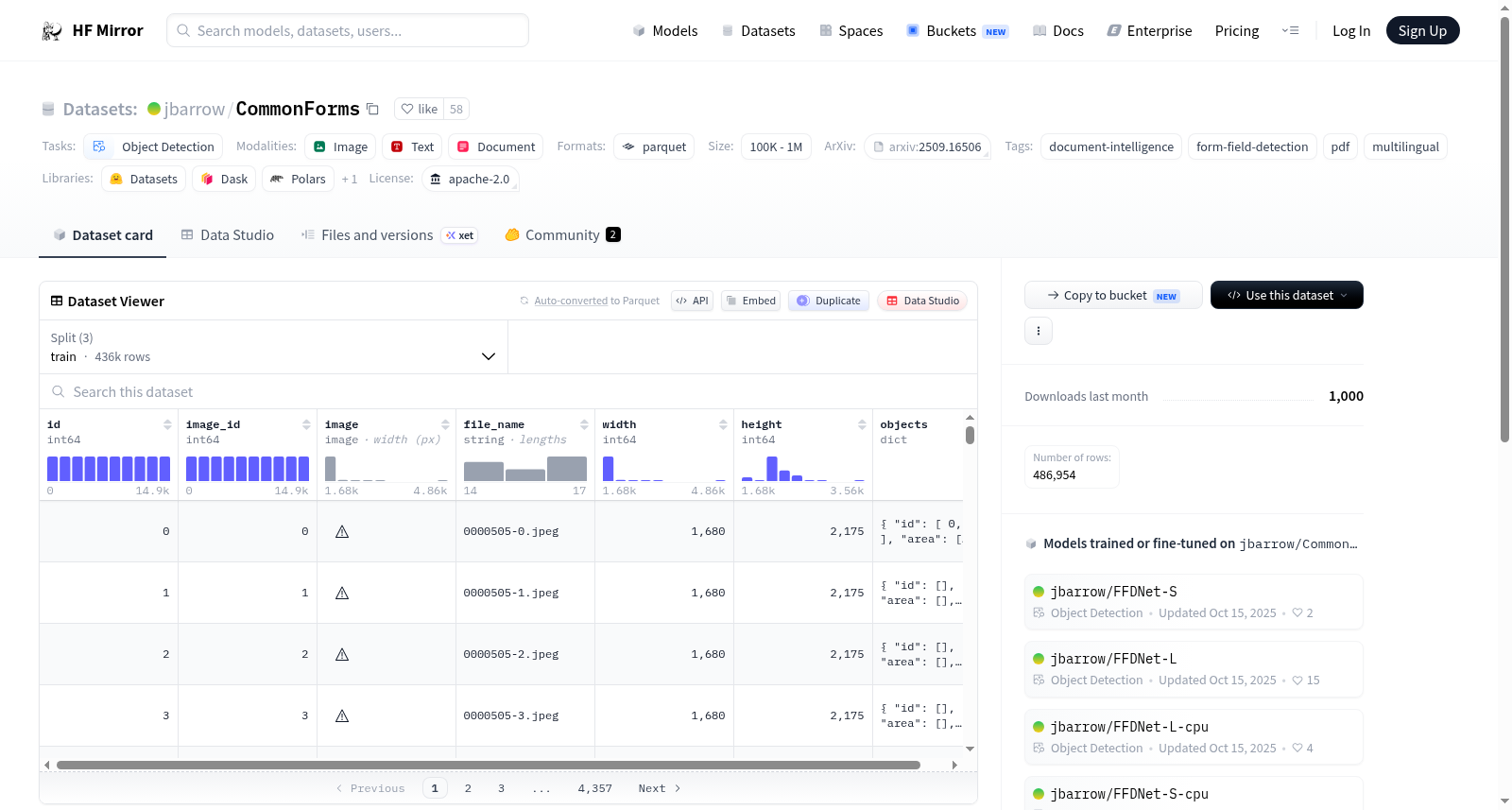This screenshot has width=1512, height=810.
Task: Click the table vertical scrollbar thumb
Action: click(970, 435)
